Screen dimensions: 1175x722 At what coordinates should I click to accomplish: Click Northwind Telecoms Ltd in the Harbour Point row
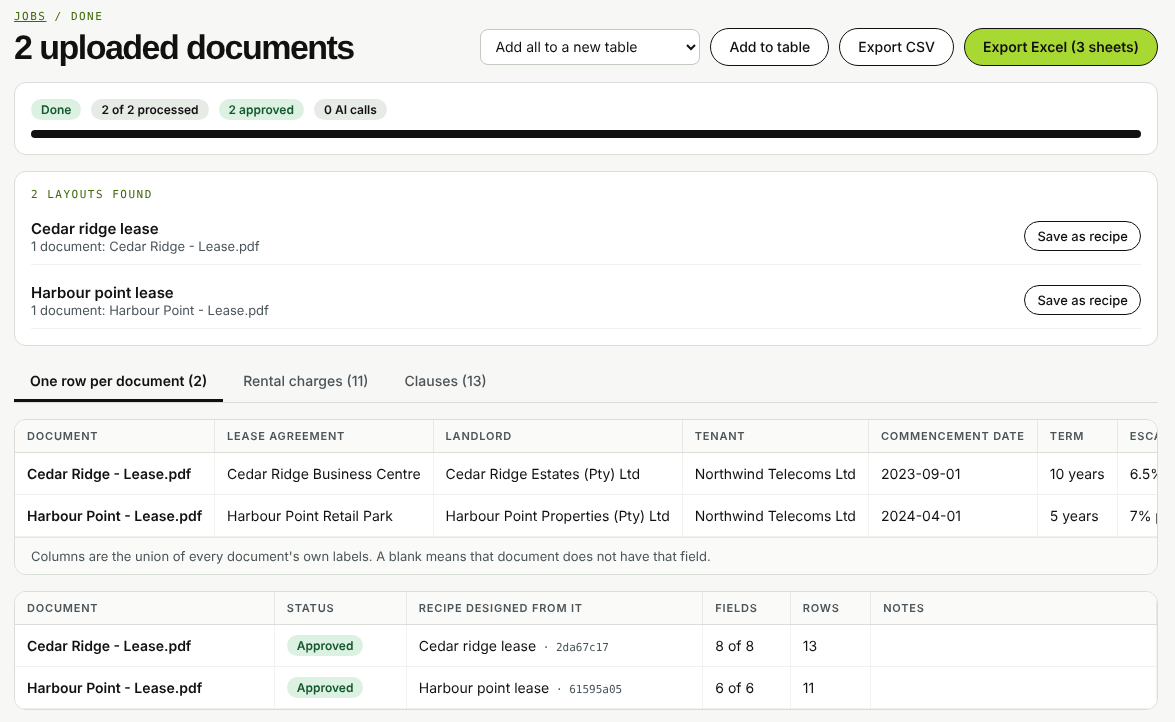pyautogui.click(x=775, y=516)
